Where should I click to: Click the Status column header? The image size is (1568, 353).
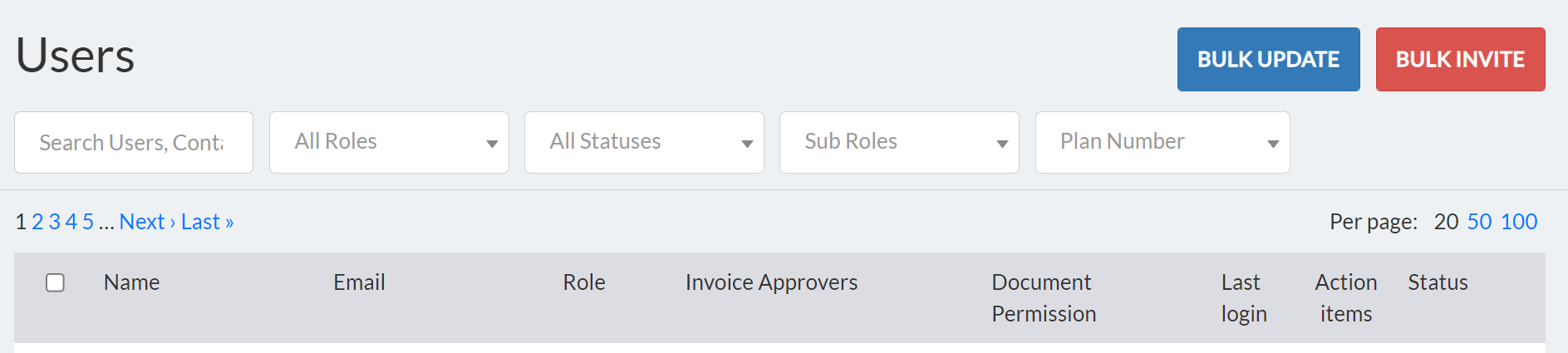[1438, 282]
